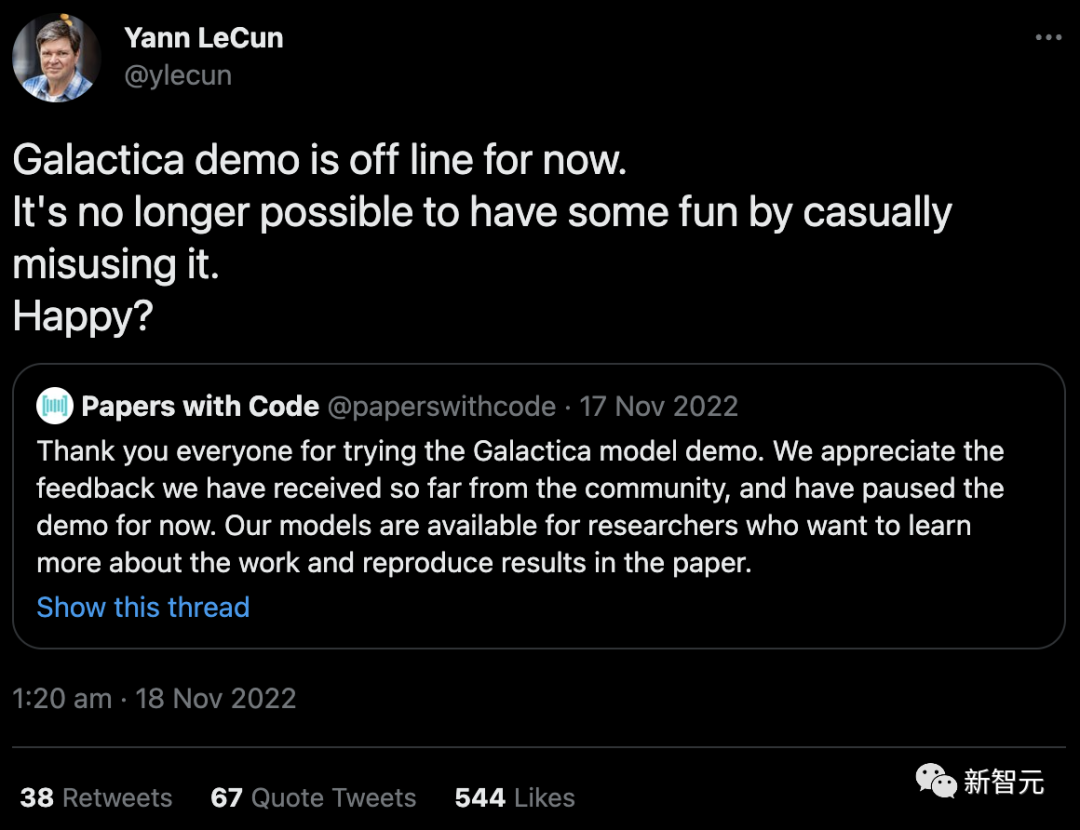
Task: Click Yann LeCun's profile avatar photo
Action: 56,58
